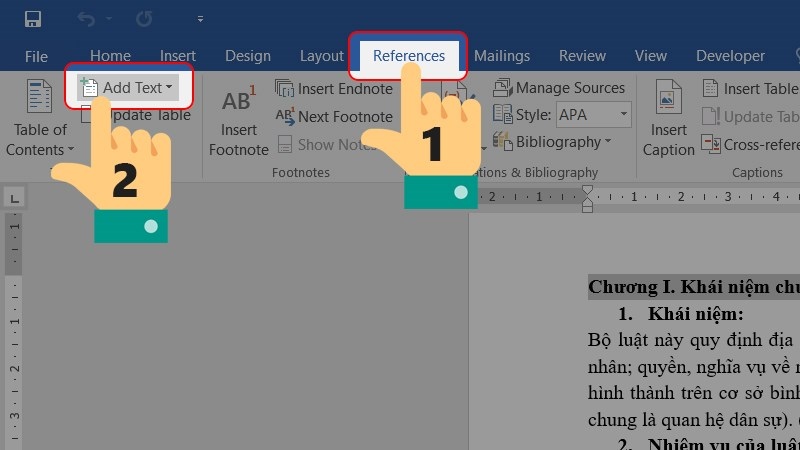Viewport: 800px width, 450px height.
Task: Click the tab selector at ruler corner
Action: point(13,199)
